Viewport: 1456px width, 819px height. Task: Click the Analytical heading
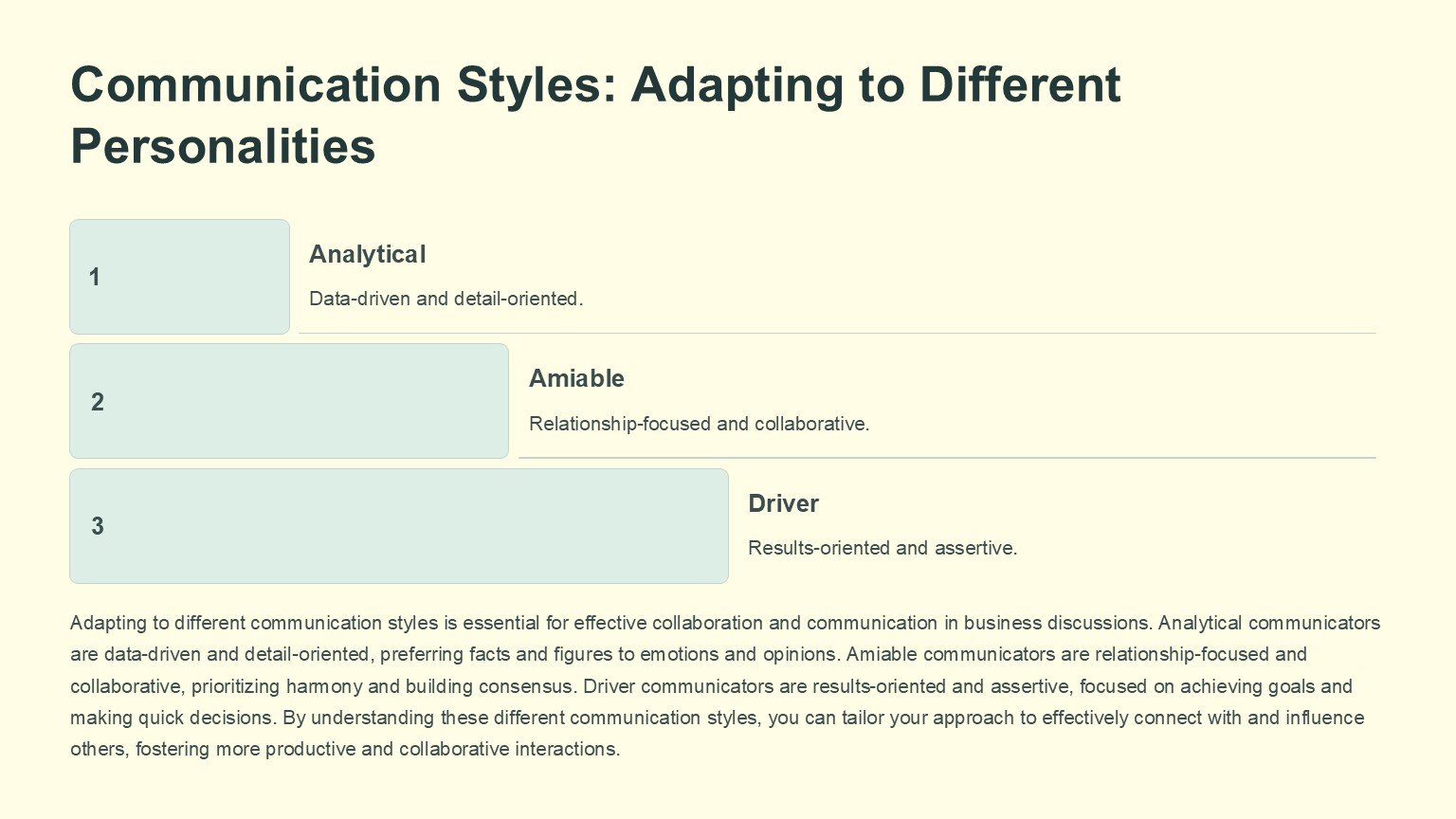click(368, 254)
